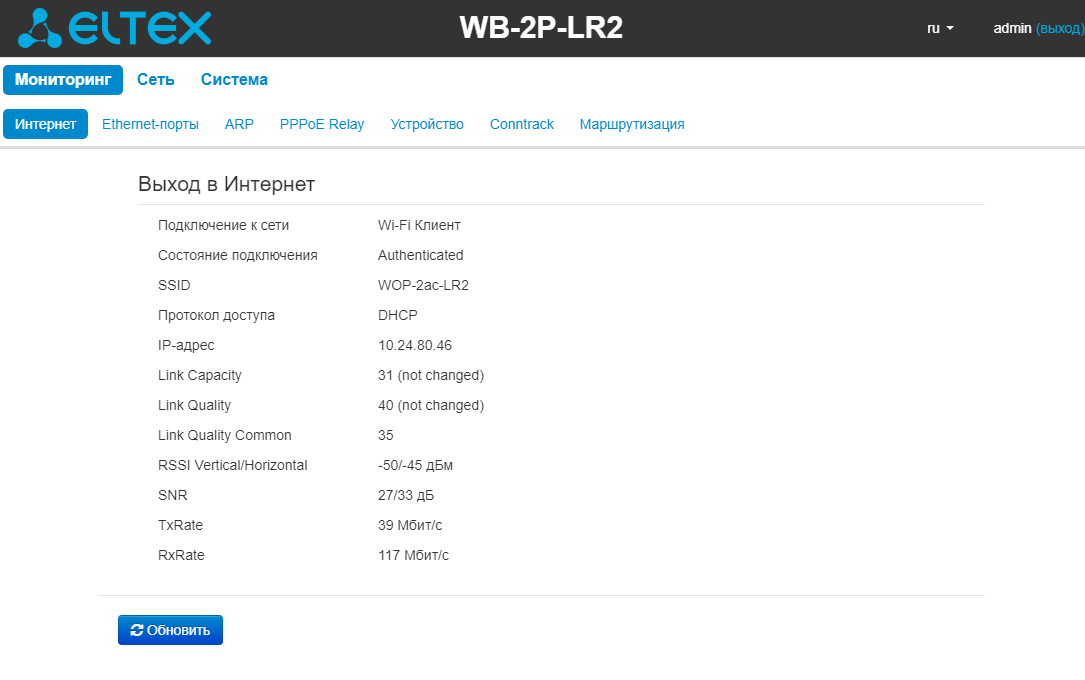This screenshot has height=680, width=1085.
Task: Click the Eltex logo
Action: pyautogui.click(x=114, y=28)
